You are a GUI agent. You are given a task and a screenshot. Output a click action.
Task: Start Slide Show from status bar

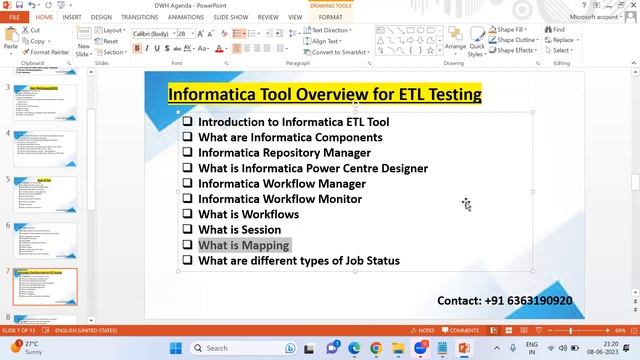tap(539, 330)
